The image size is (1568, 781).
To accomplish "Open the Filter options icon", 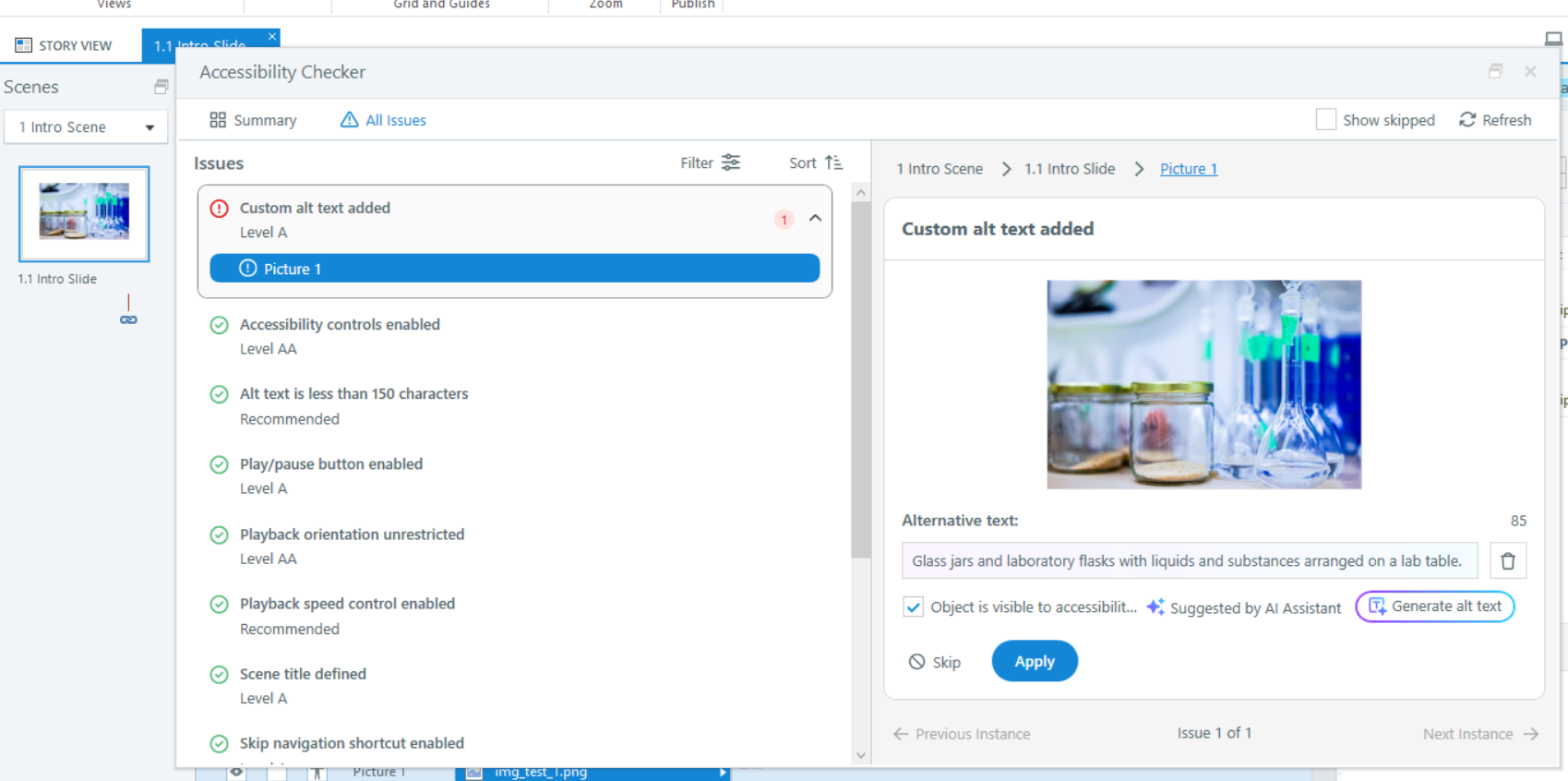I will pyautogui.click(x=731, y=162).
